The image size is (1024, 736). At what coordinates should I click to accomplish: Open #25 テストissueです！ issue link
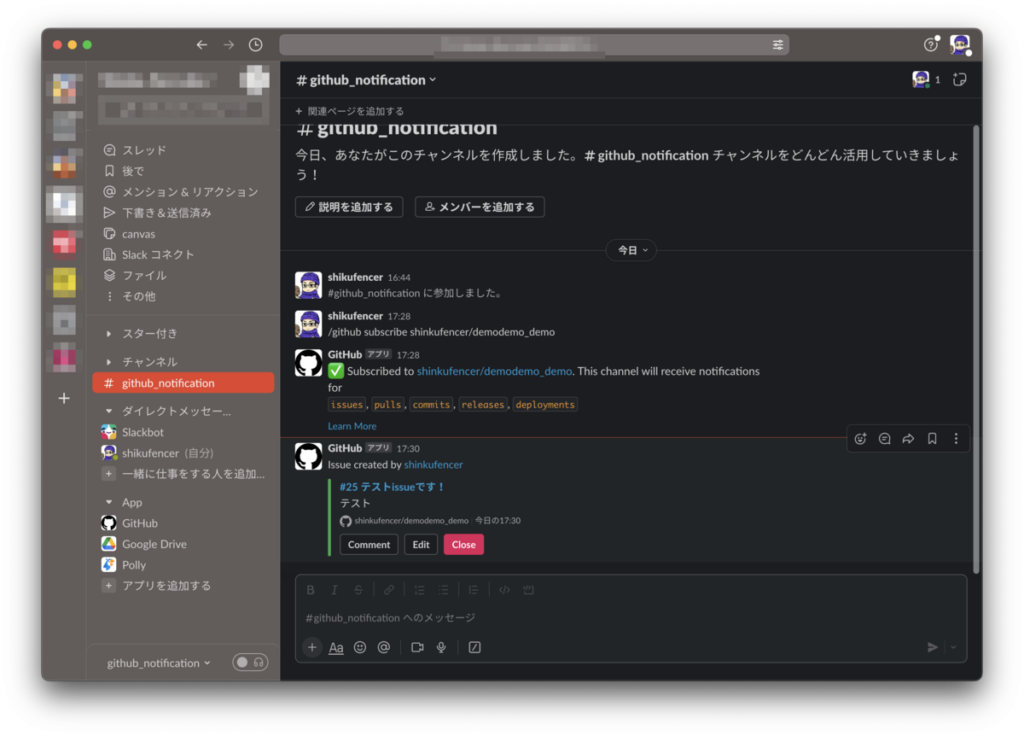[392, 487]
